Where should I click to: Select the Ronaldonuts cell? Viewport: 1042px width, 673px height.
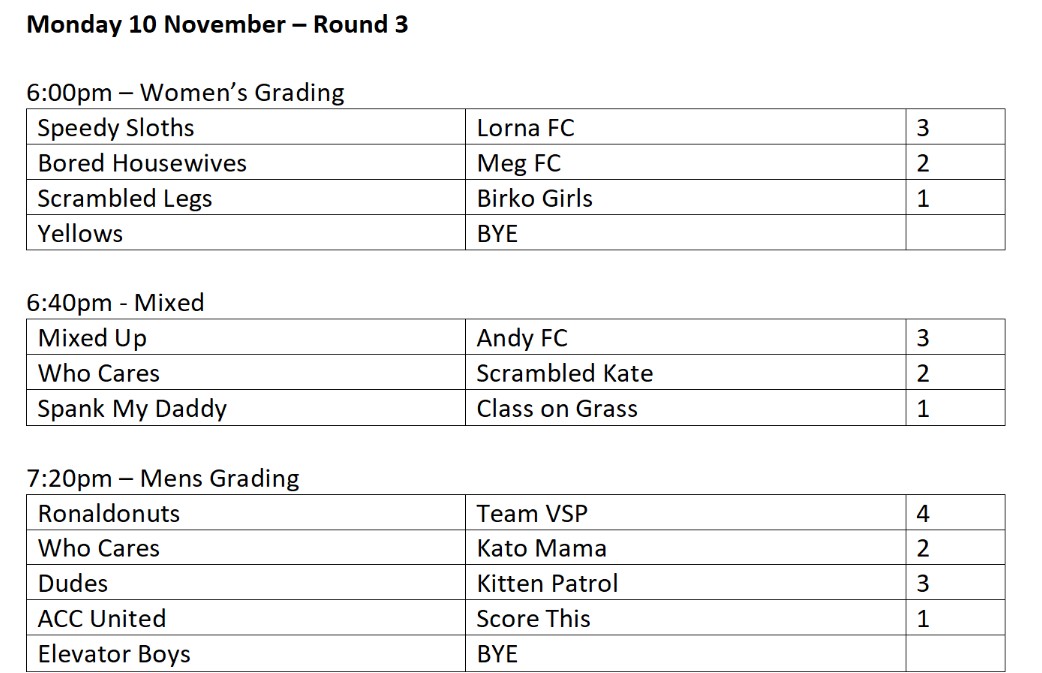pos(109,513)
